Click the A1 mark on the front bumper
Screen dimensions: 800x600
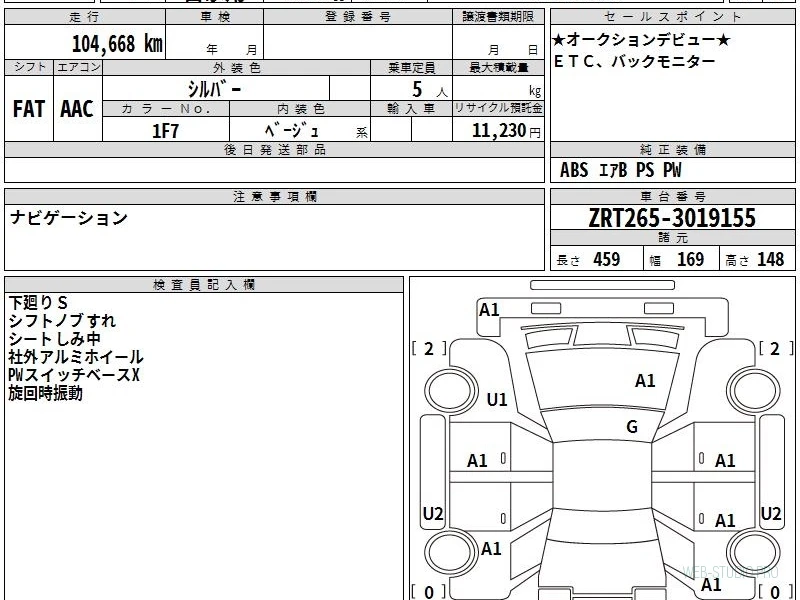tap(489, 310)
